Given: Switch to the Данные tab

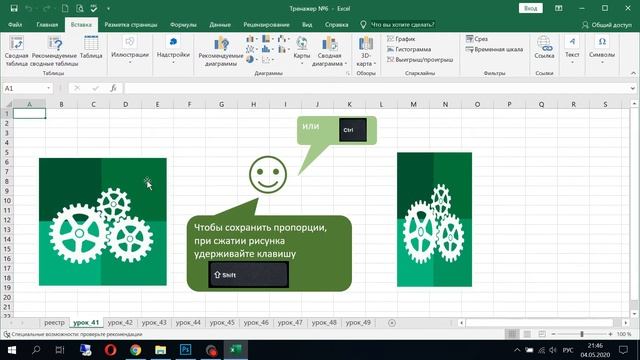Looking at the screenshot, I should pyautogui.click(x=220, y=24).
